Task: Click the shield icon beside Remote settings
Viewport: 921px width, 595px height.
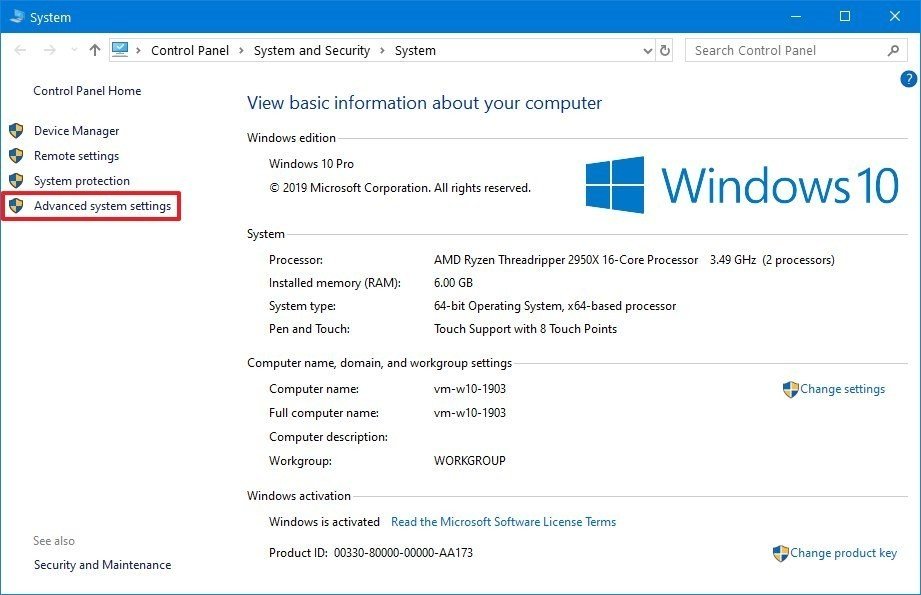Action: tap(16, 156)
